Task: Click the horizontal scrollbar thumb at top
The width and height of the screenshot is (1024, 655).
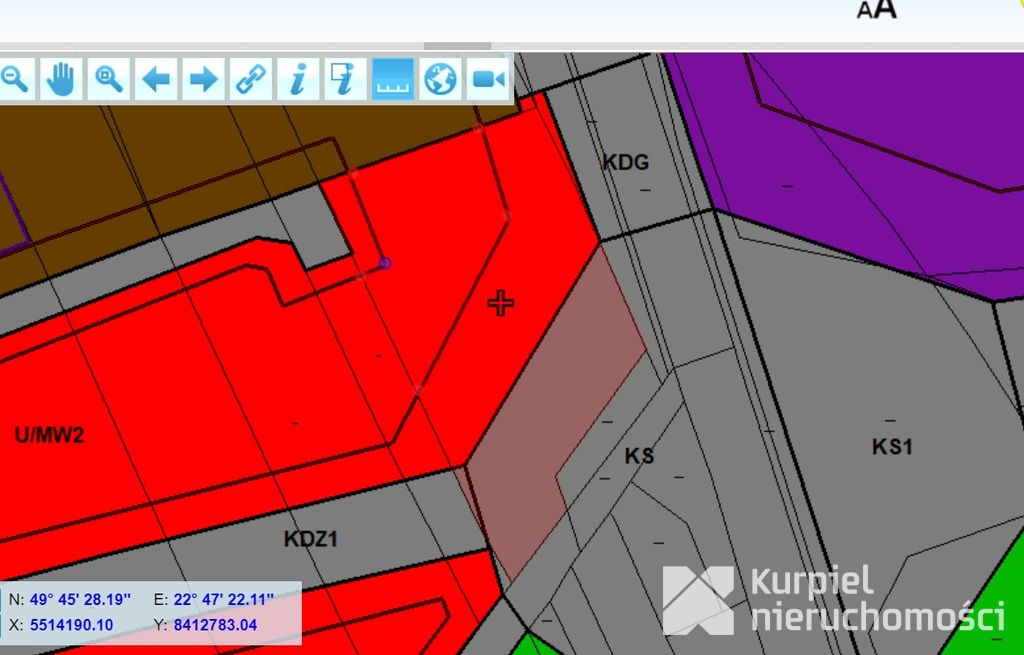Action: tap(457, 46)
